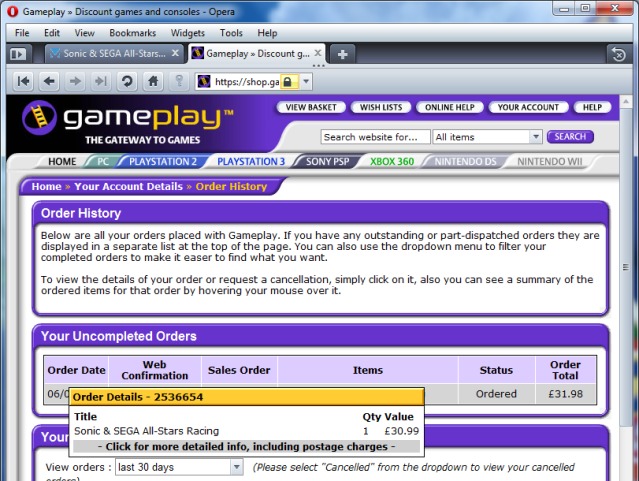This screenshot has height=481, width=639.
Task: Close the Gameplay tab
Action: [x=318, y=53]
